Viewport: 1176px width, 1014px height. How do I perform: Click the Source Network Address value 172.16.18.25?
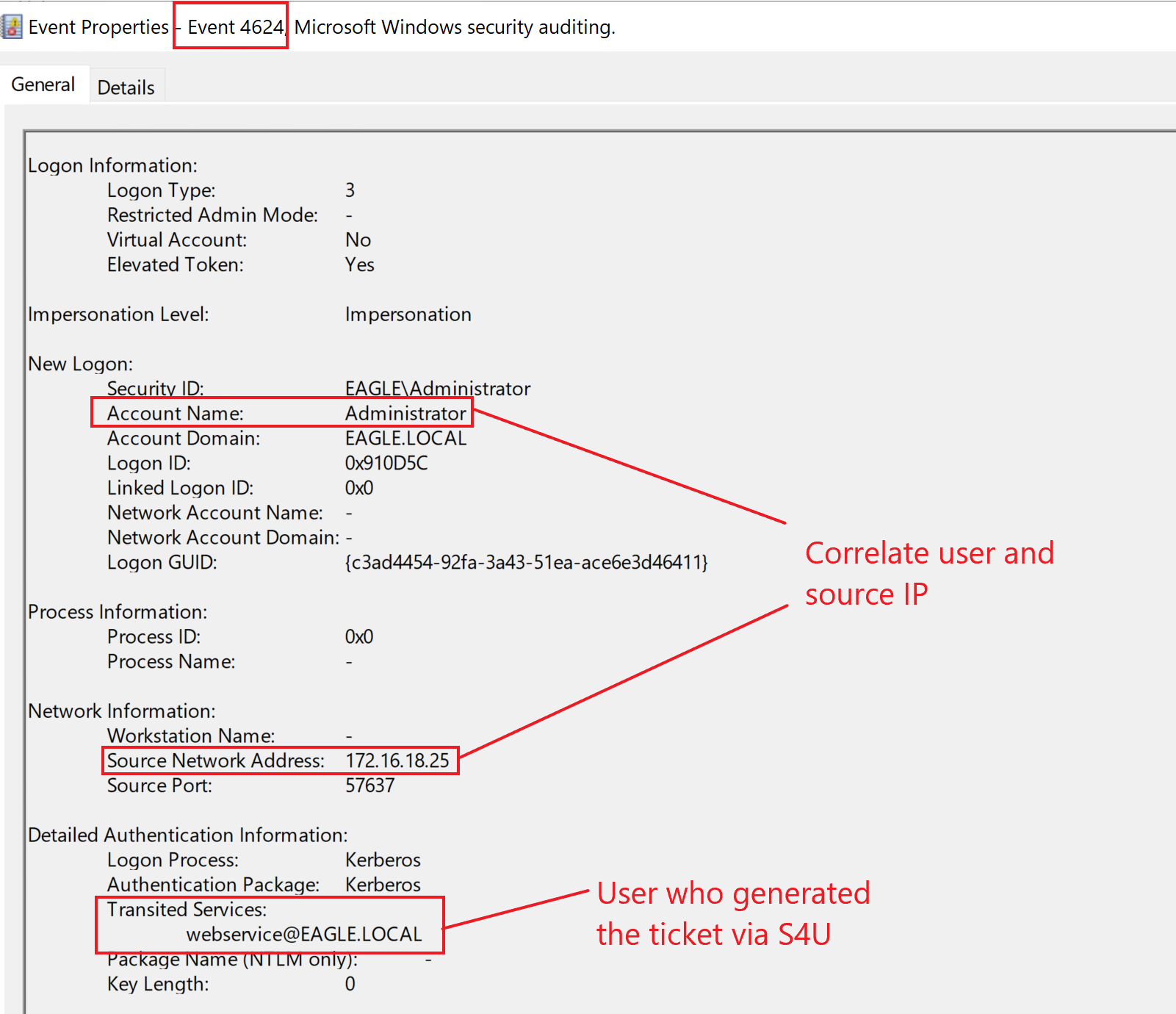[397, 760]
